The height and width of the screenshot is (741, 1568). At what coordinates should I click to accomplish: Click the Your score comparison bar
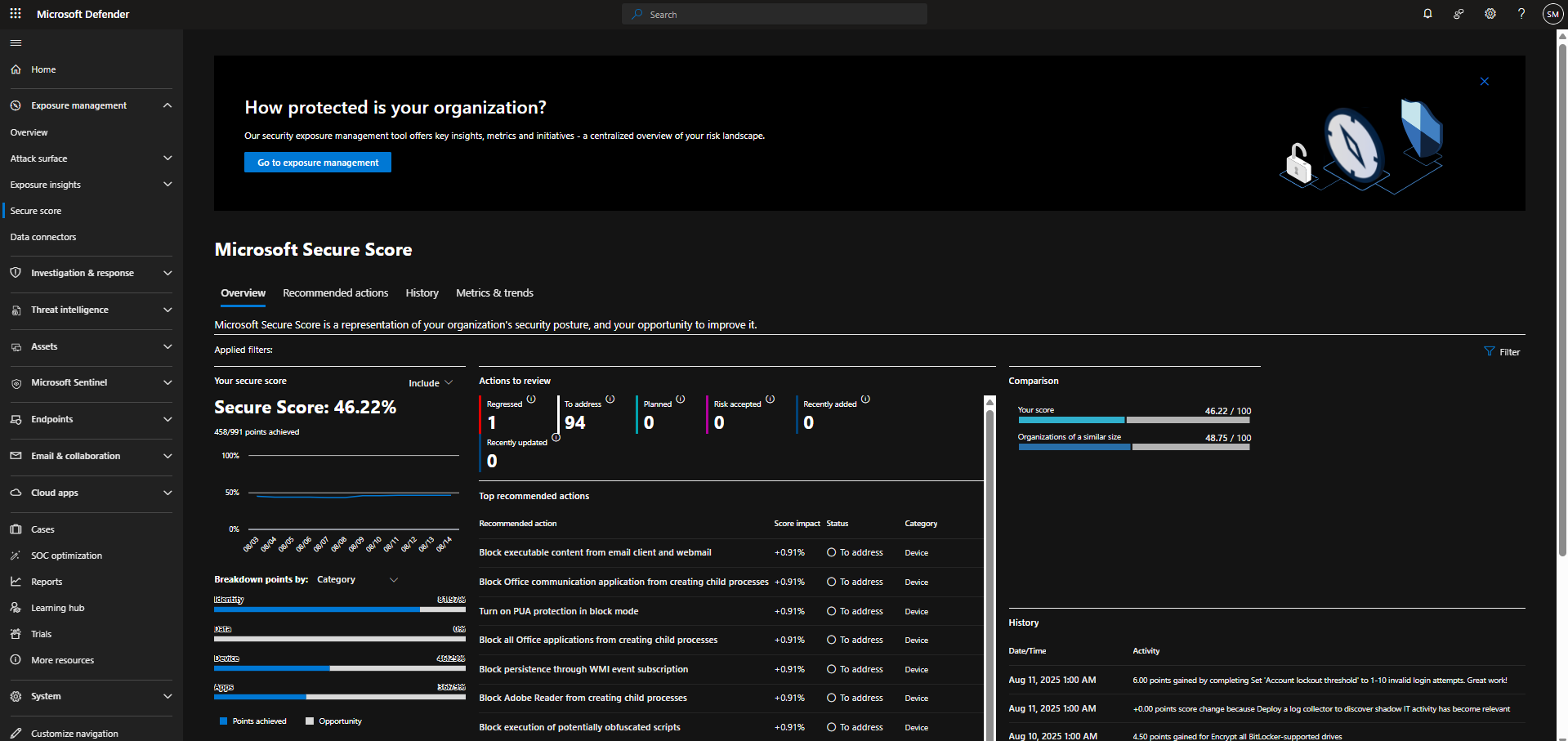pyautogui.click(x=1134, y=420)
